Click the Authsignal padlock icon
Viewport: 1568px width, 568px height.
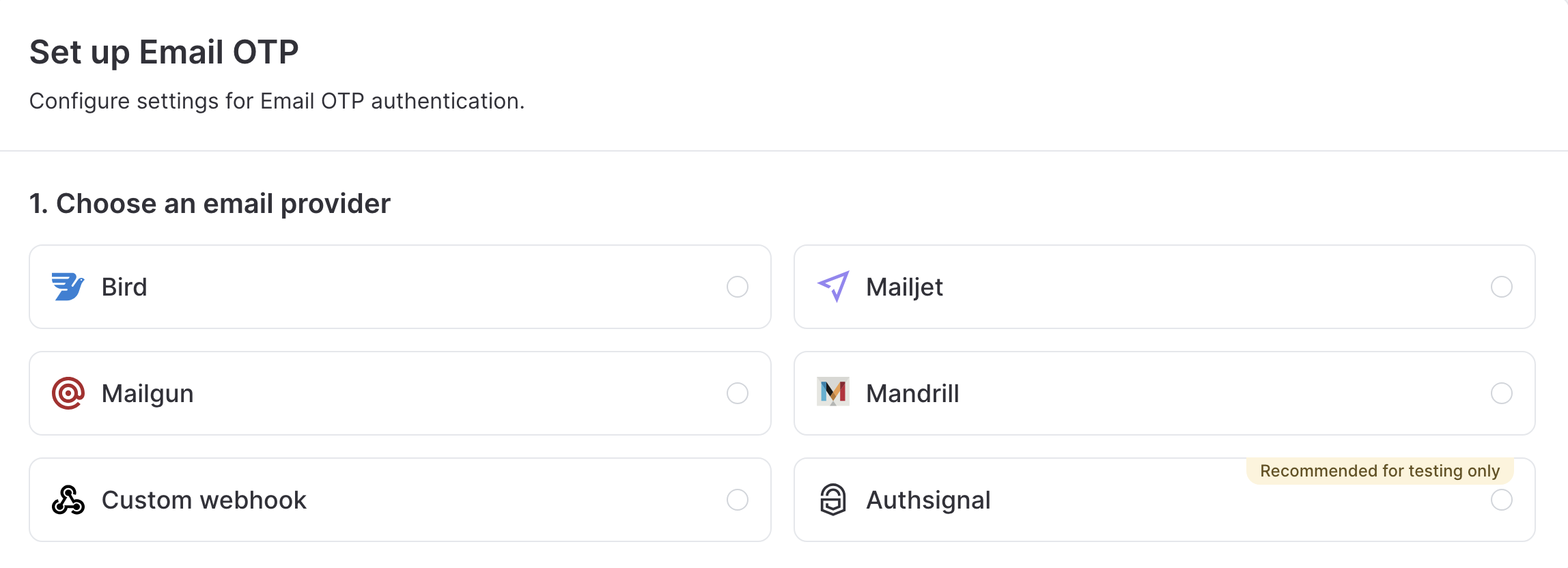[x=833, y=500]
